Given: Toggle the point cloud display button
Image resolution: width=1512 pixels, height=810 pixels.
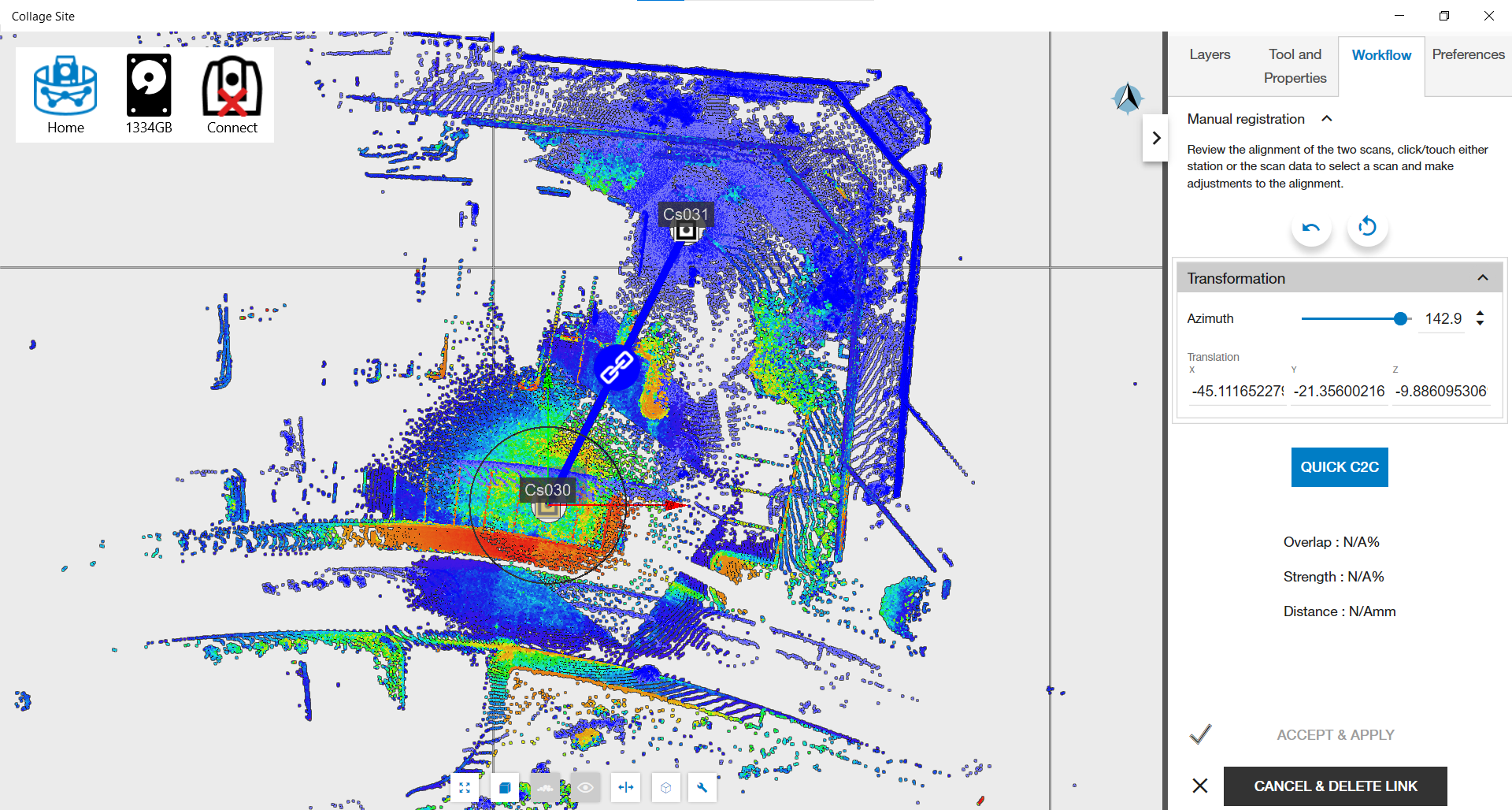Looking at the screenshot, I should [545, 787].
